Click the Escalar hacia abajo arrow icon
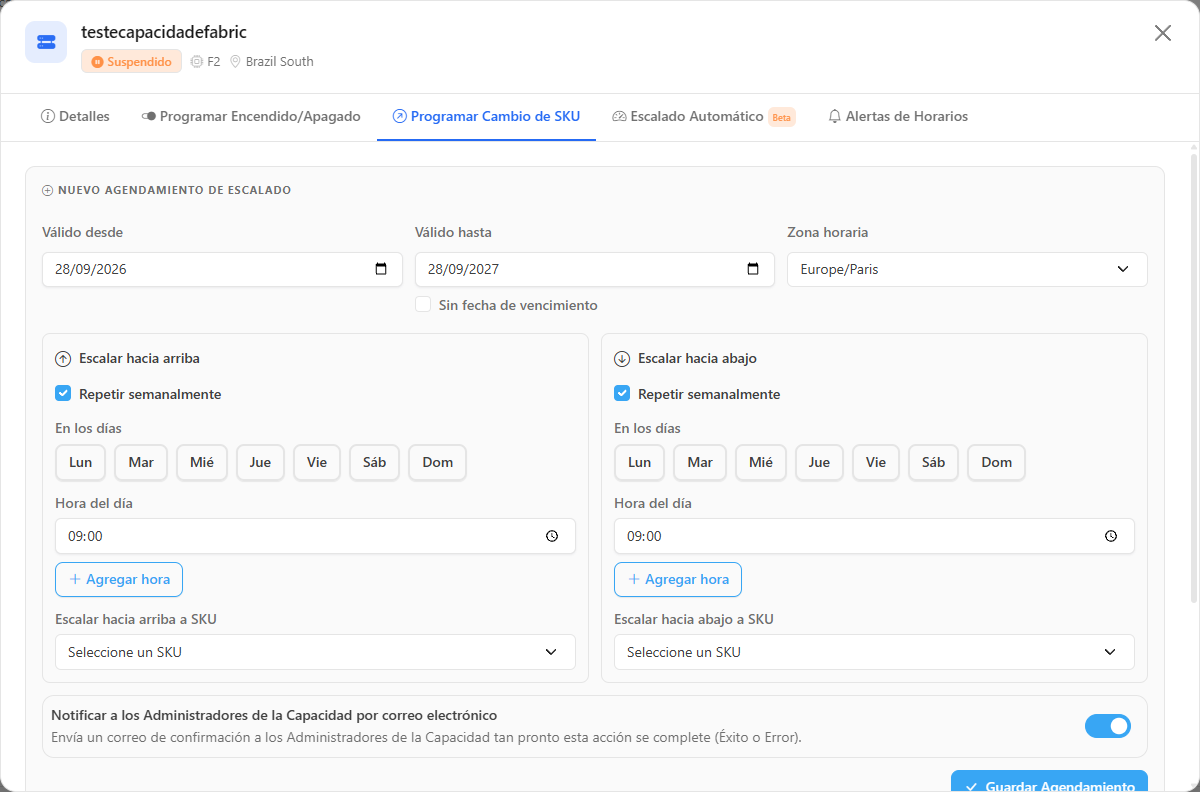 (622, 358)
